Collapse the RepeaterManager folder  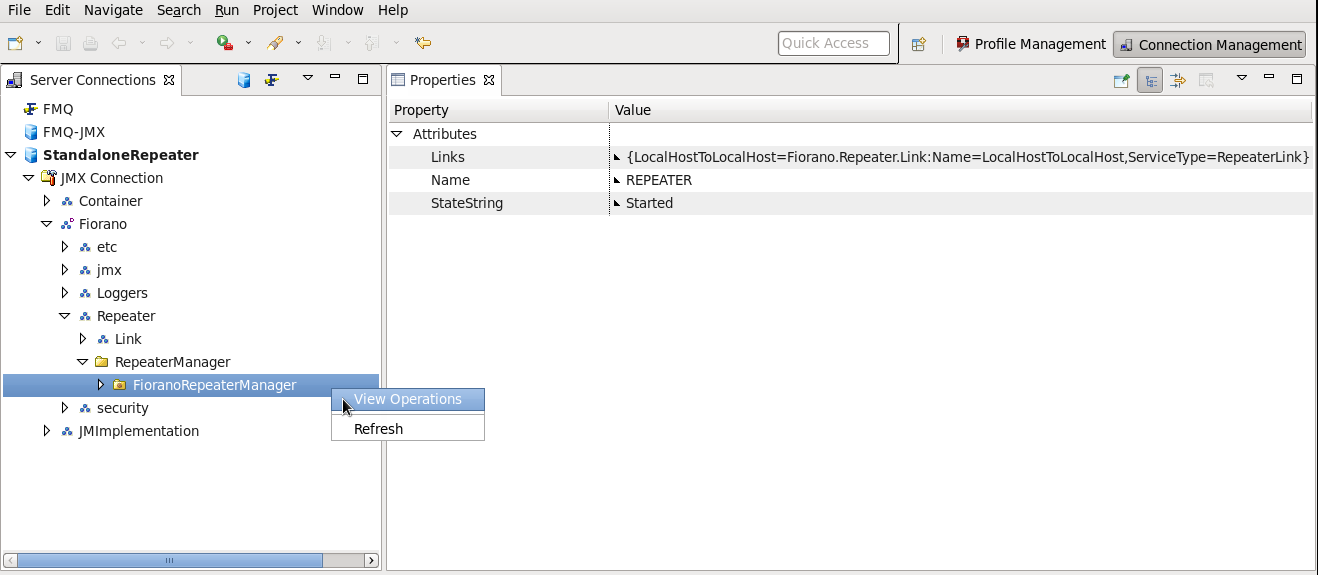pyautogui.click(x=82, y=362)
